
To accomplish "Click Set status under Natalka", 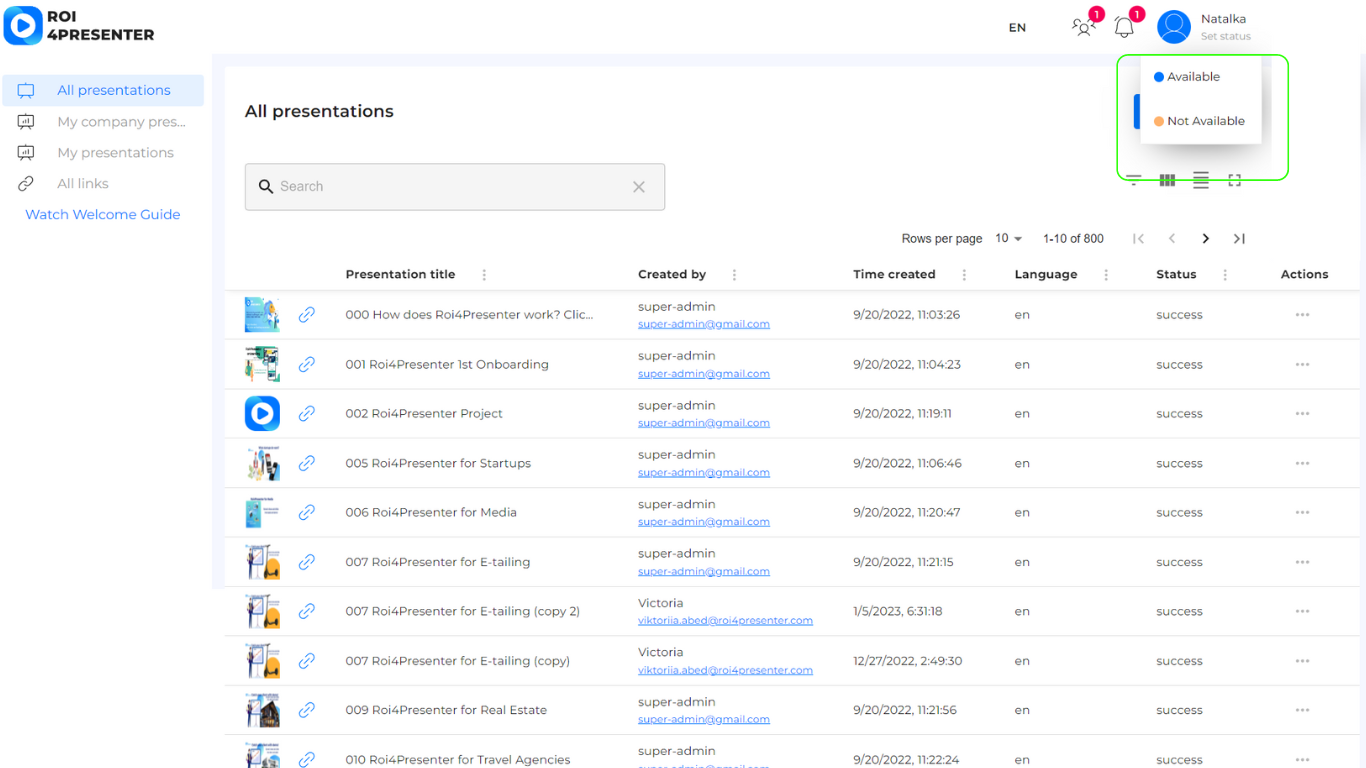I will click(1225, 37).
